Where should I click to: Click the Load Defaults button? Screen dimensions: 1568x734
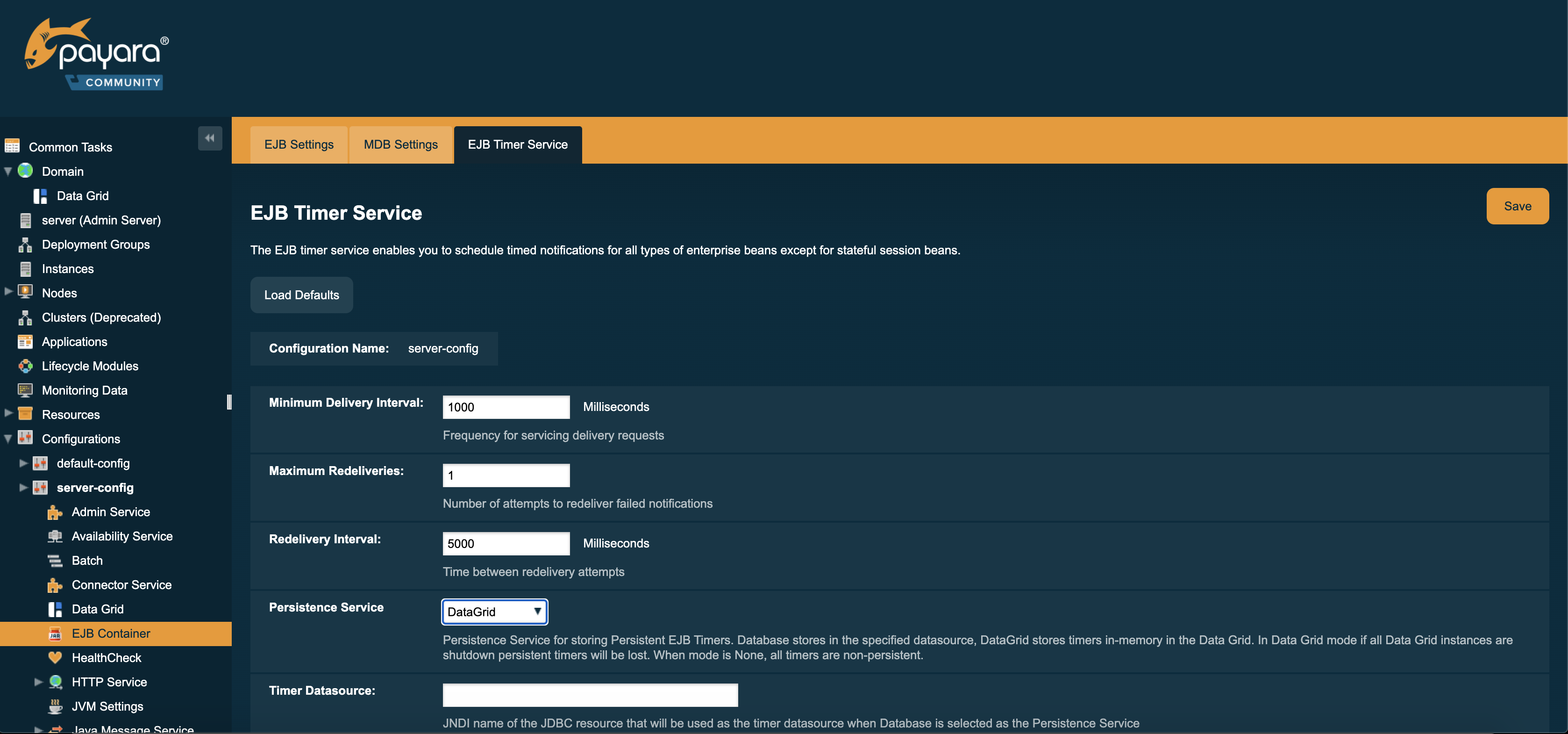coord(301,295)
